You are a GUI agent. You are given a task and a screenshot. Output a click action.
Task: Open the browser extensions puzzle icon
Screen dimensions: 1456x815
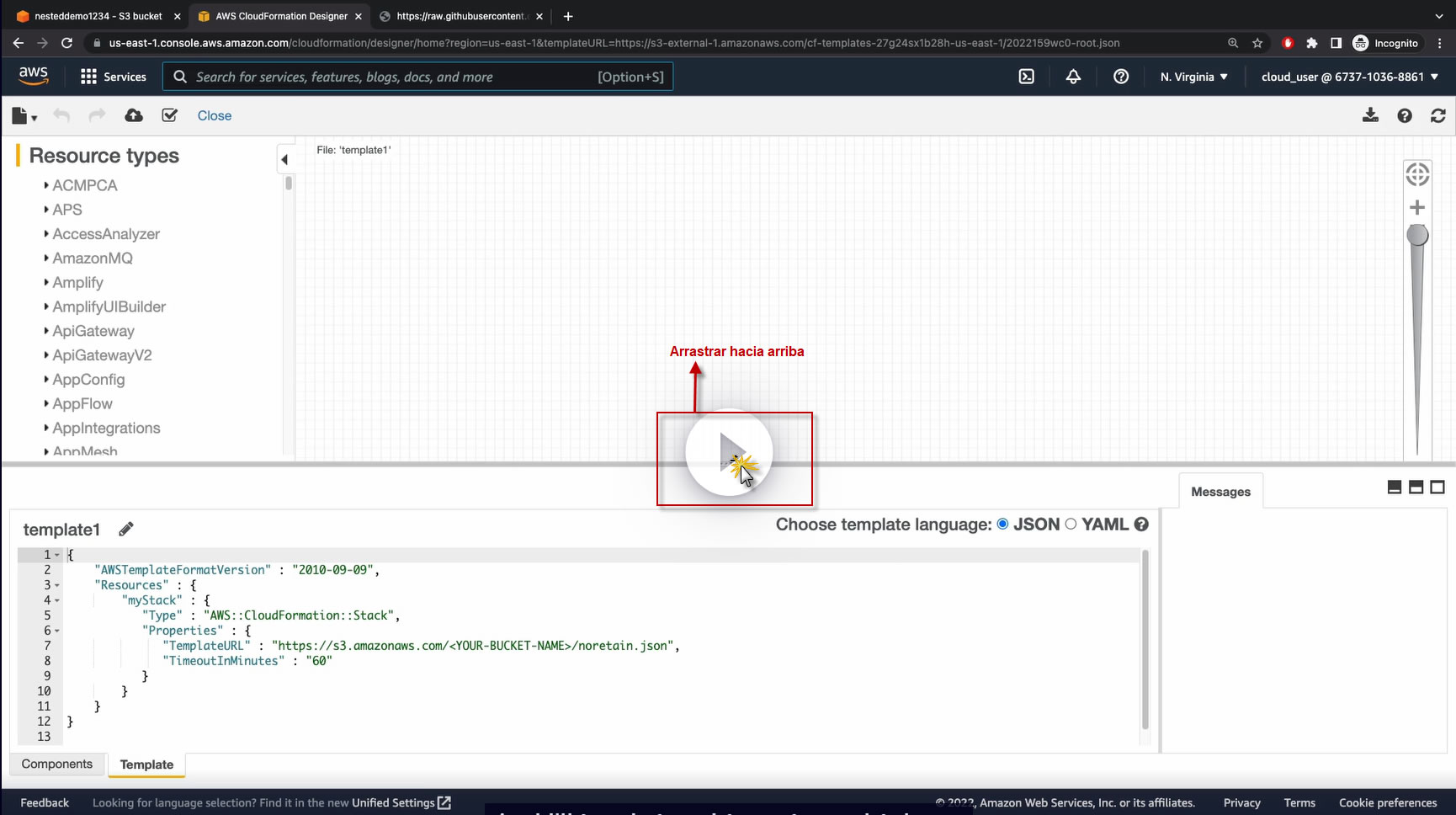coord(1311,43)
